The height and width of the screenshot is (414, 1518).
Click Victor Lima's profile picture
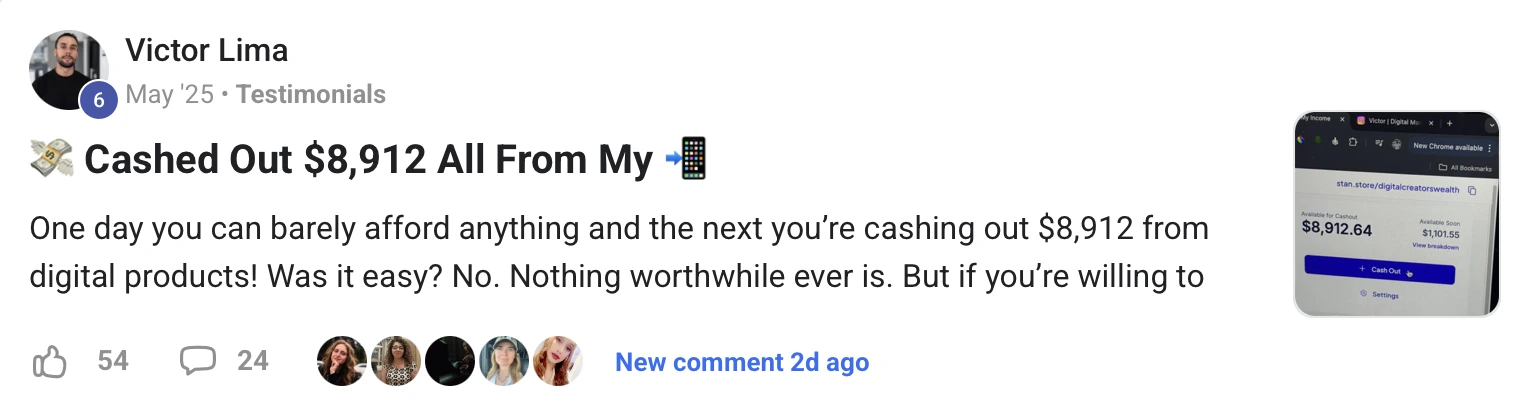pos(68,68)
